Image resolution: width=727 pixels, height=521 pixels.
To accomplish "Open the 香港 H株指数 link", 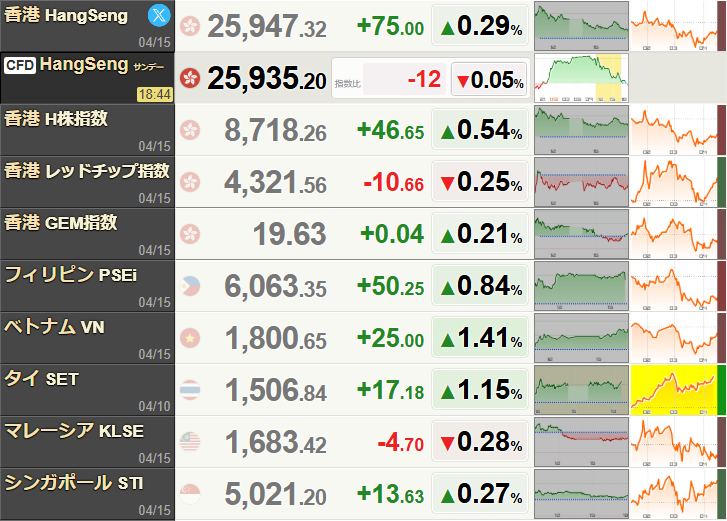I will pyautogui.click(x=56, y=119).
